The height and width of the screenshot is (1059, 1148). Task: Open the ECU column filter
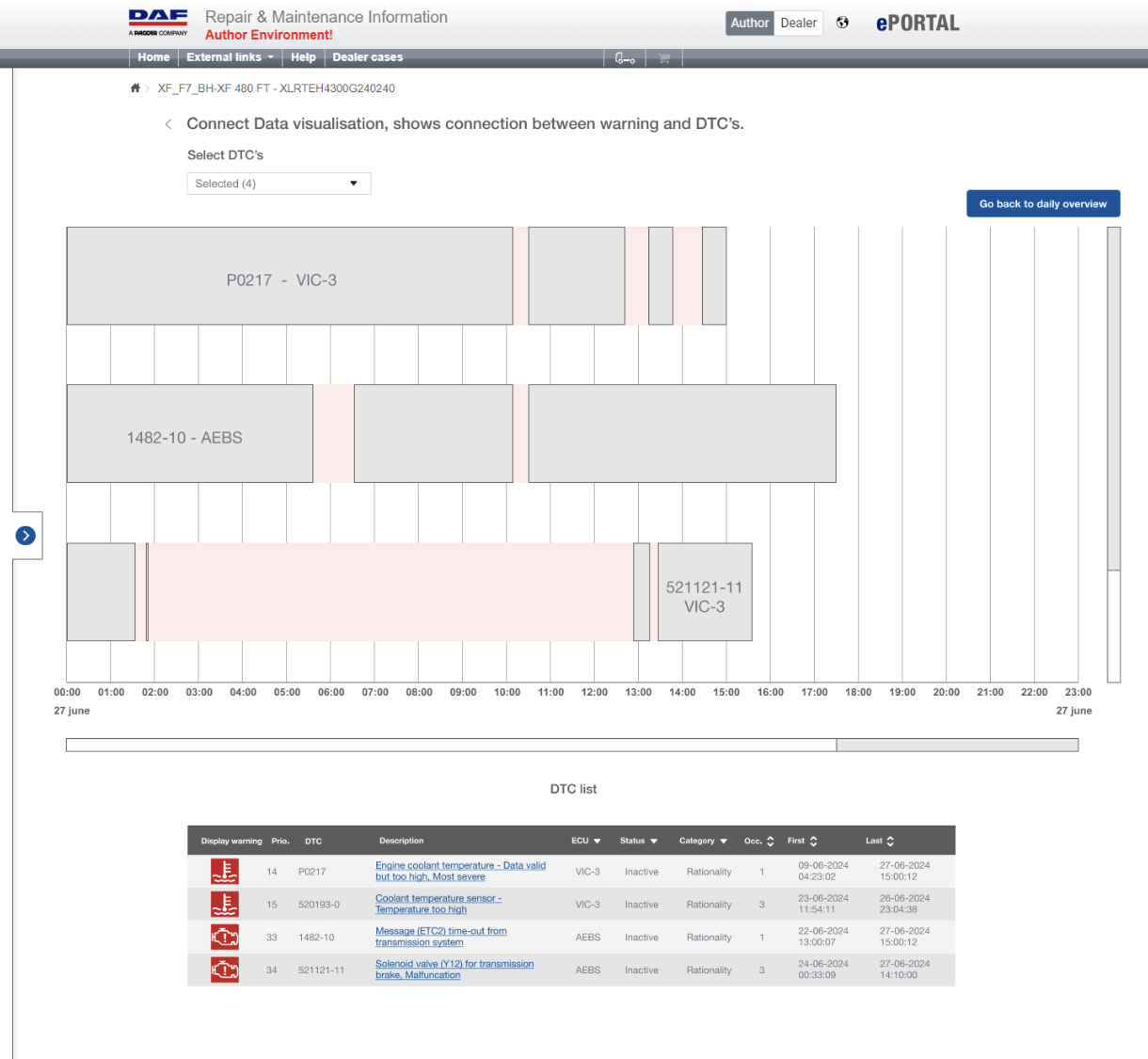(597, 842)
